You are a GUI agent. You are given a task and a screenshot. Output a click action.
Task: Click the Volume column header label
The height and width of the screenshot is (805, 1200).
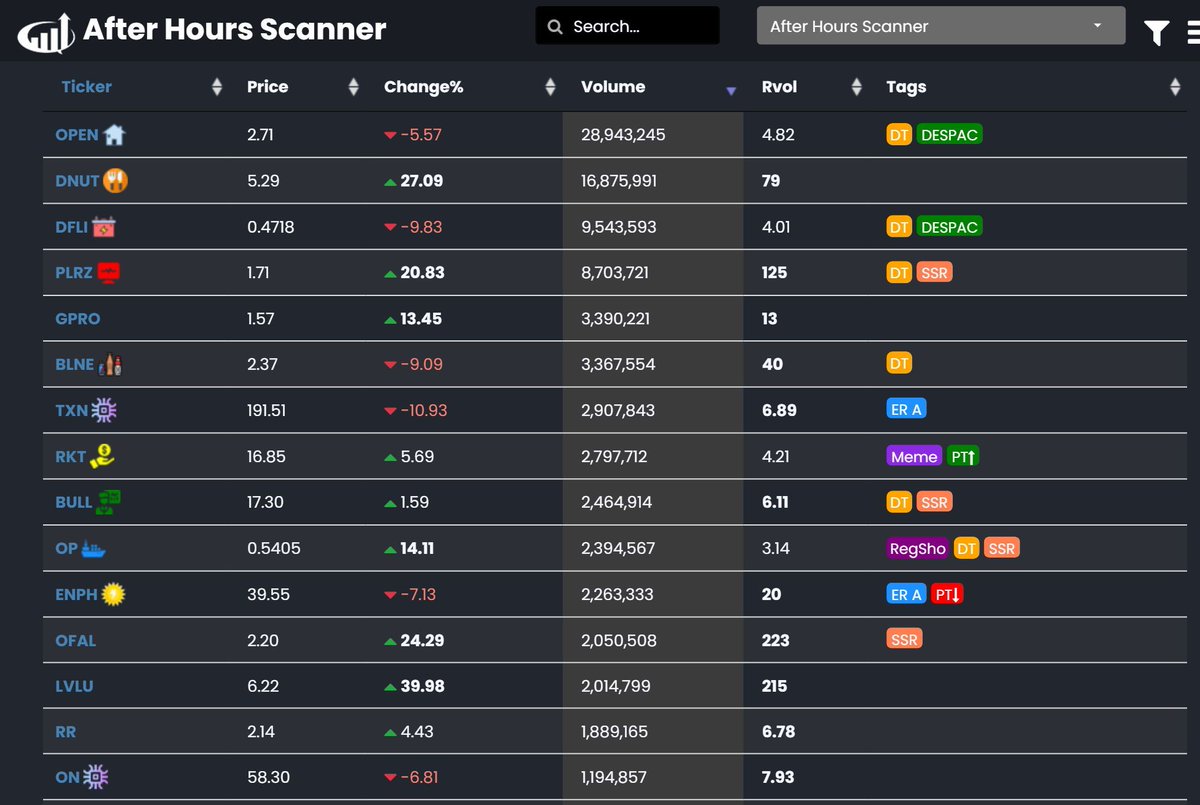point(613,87)
